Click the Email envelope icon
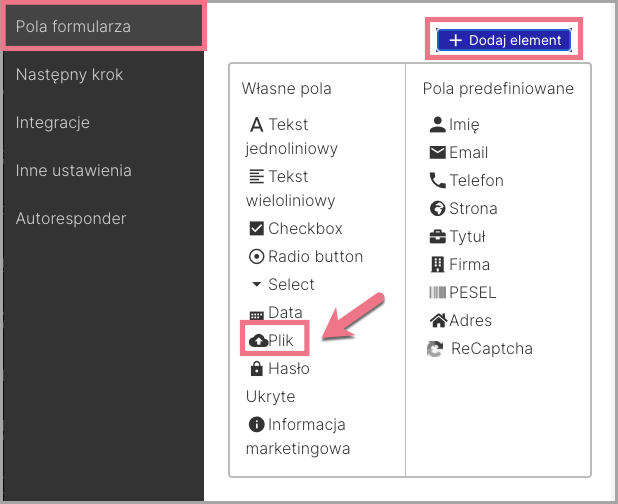The width and height of the screenshot is (618, 504). click(x=437, y=153)
